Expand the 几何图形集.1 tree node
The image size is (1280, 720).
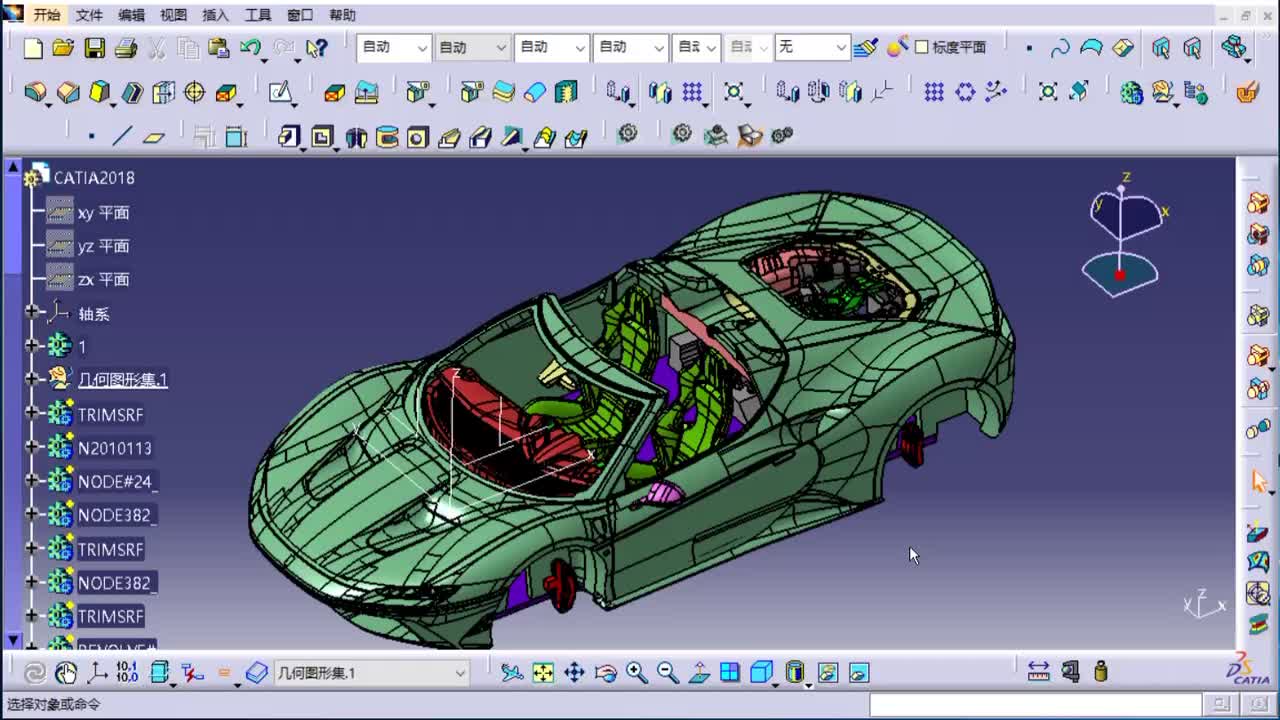point(31,379)
